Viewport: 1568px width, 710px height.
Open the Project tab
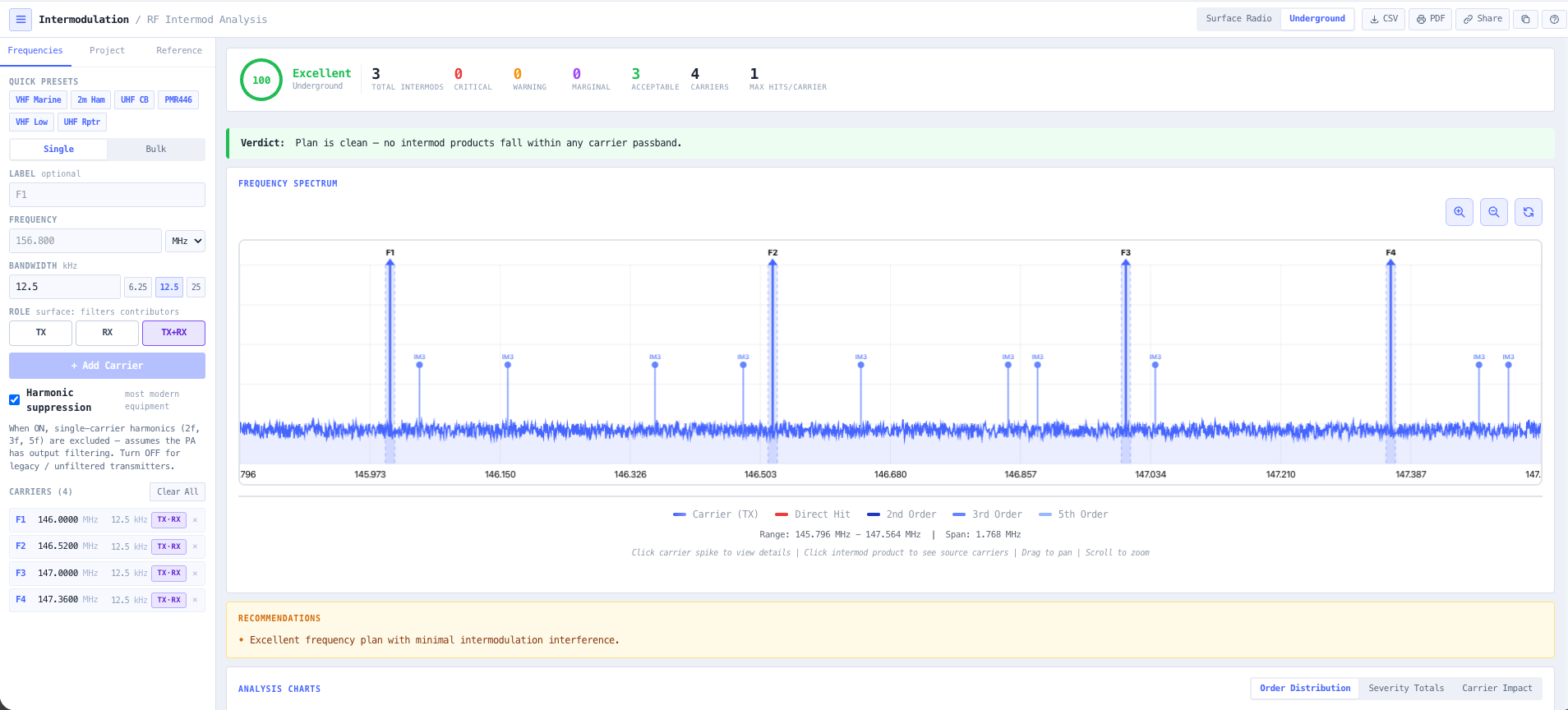pyautogui.click(x=107, y=51)
